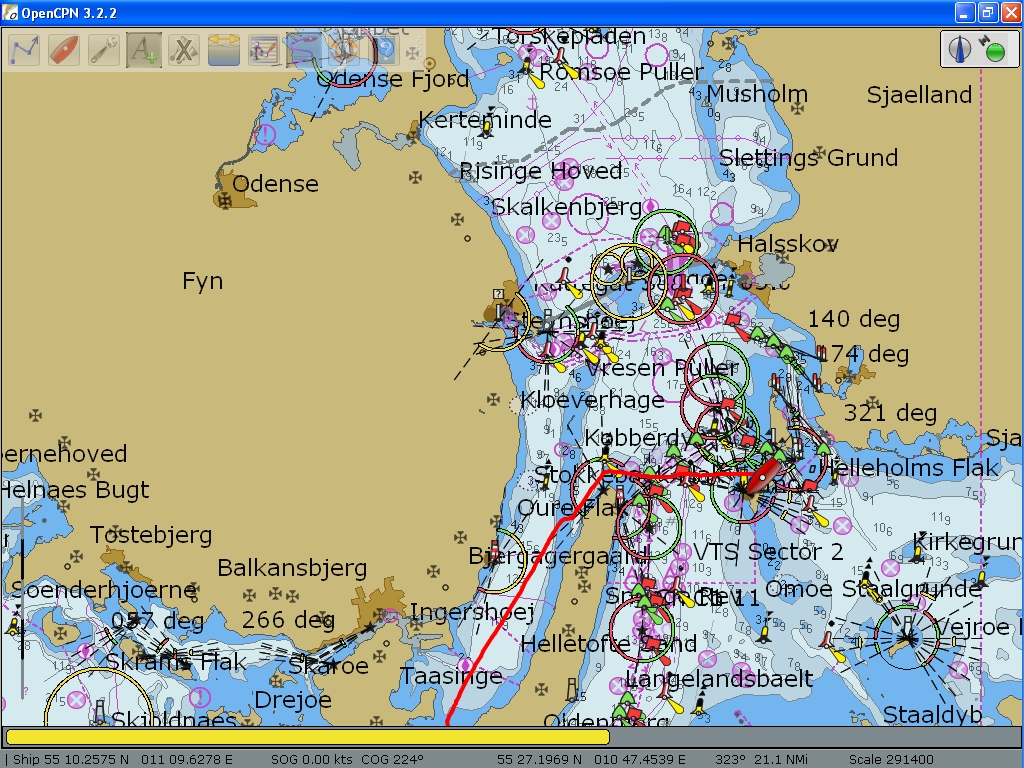Click the 321 deg label
This screenshot has height=768, width=1024.
(x=890, y=413)
